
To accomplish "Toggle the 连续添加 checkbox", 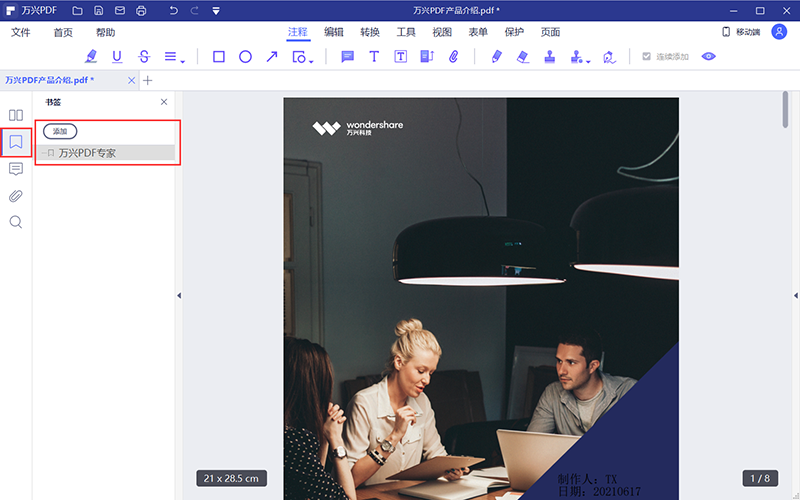I will (647, 57).
